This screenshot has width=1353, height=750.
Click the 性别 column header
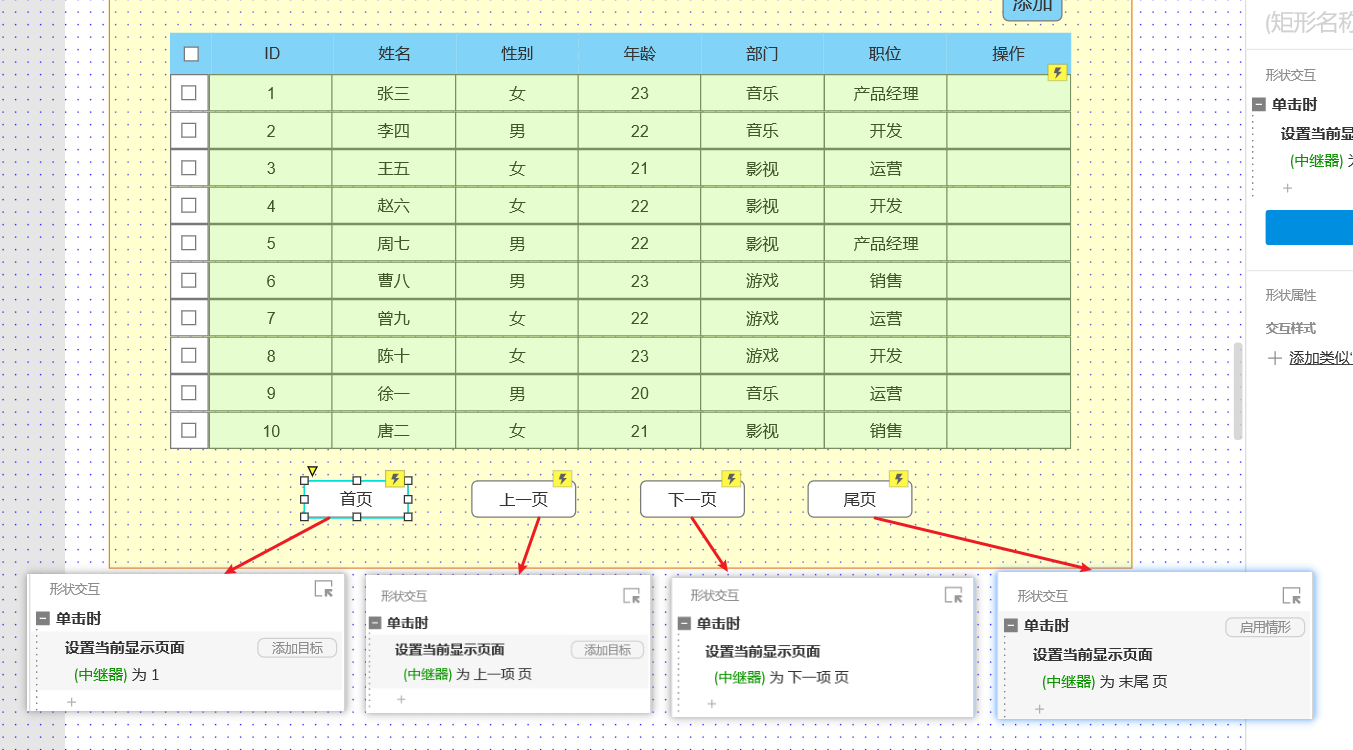pyautogui.click(x=517, y=54)
